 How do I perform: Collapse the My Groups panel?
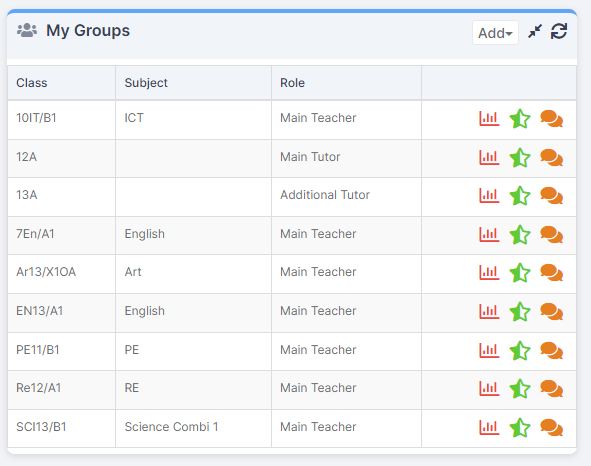click(535, 31)
